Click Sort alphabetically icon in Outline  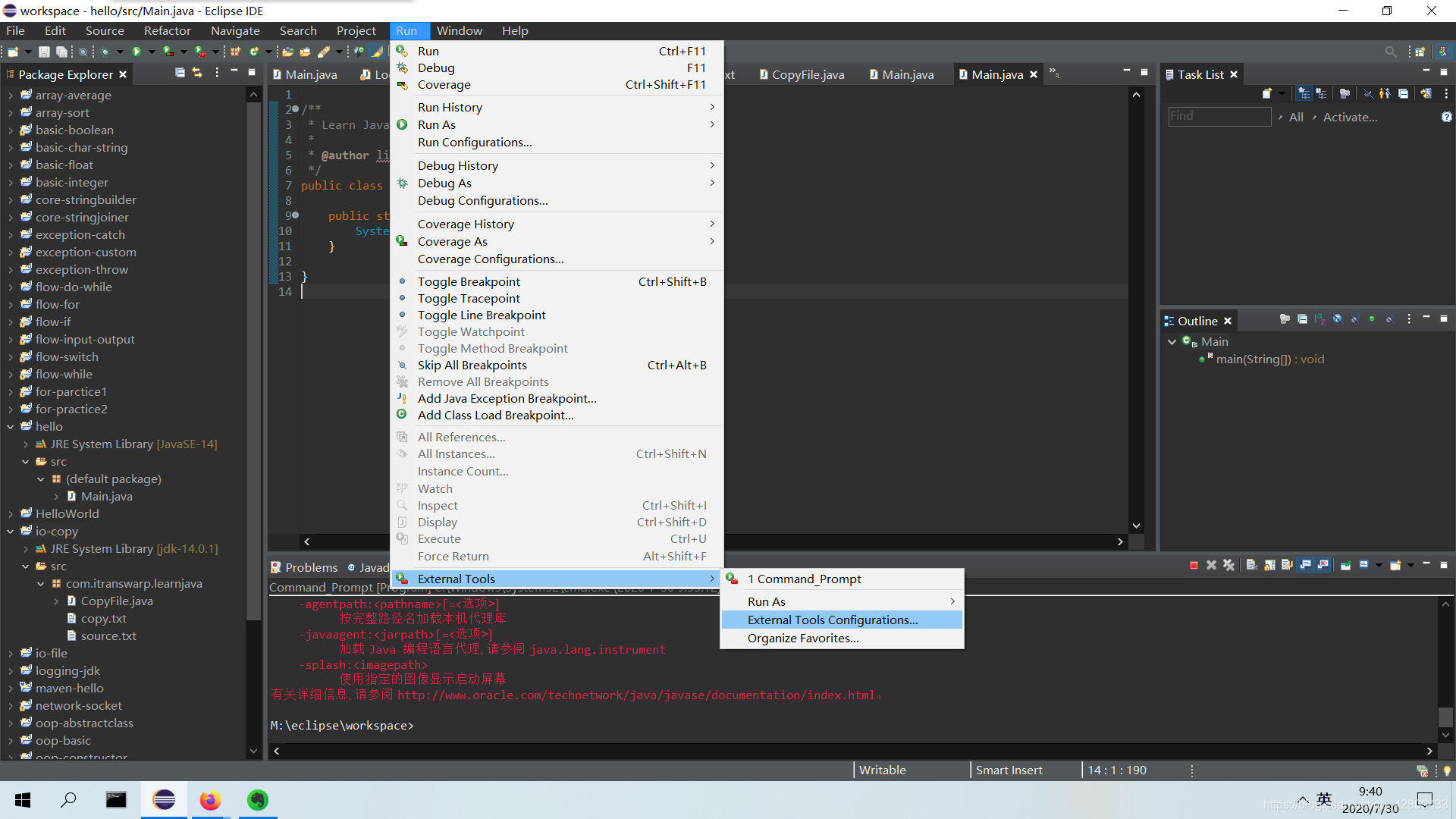click(1319, 319)
